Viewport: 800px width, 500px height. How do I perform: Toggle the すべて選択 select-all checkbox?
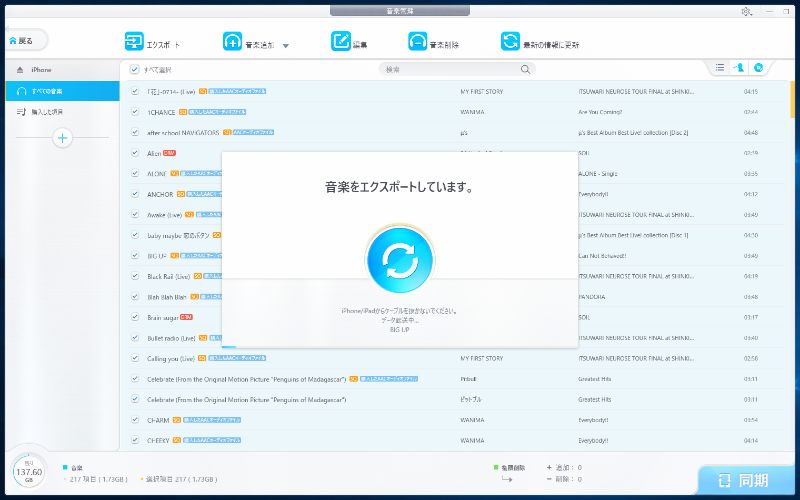tap(134, 69)
